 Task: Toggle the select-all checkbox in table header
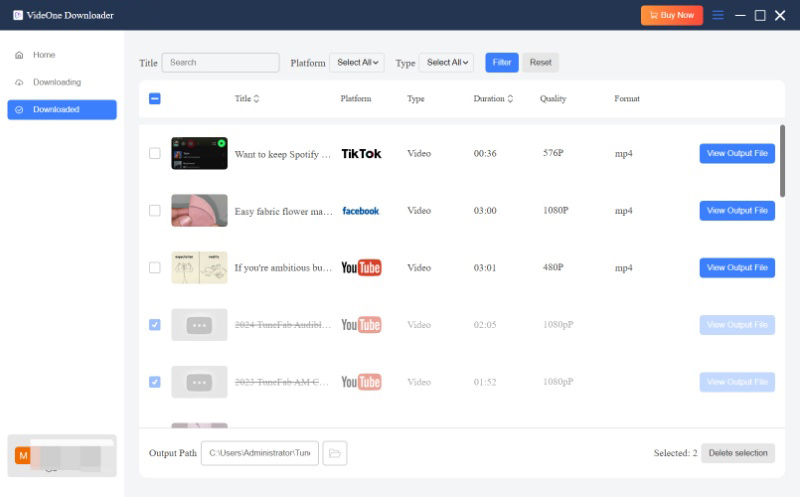[x=154, y=99]
